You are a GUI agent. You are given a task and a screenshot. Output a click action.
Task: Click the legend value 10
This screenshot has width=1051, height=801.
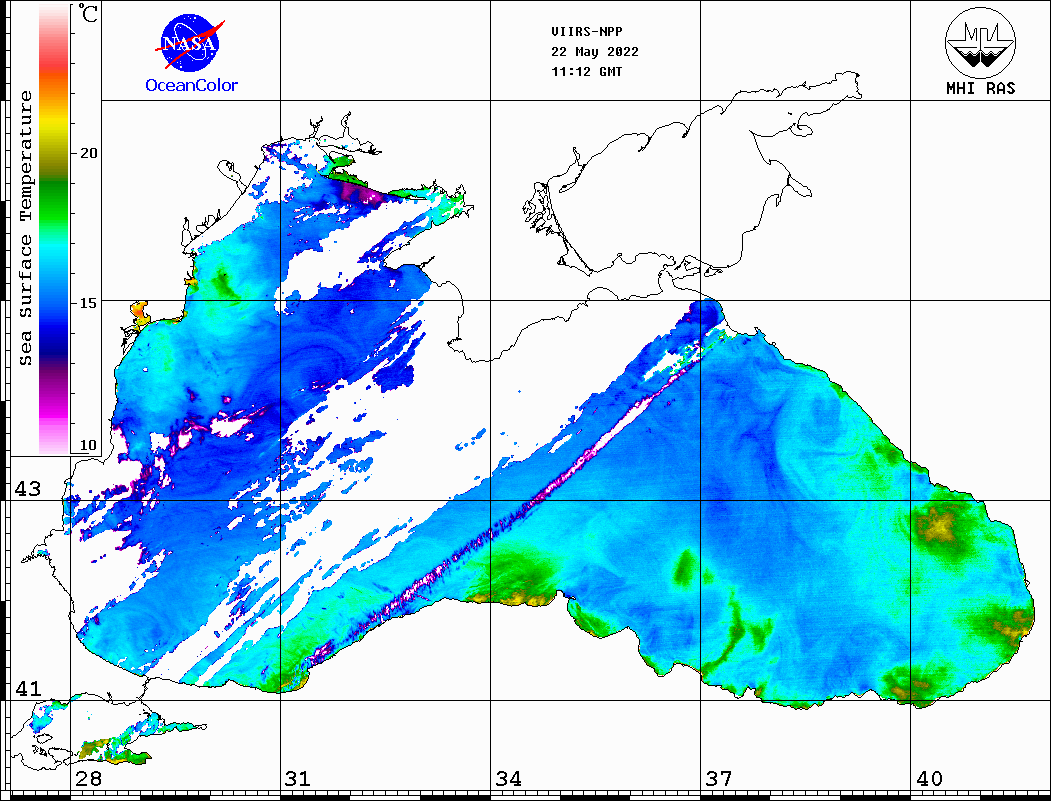(x=88, y=445)
